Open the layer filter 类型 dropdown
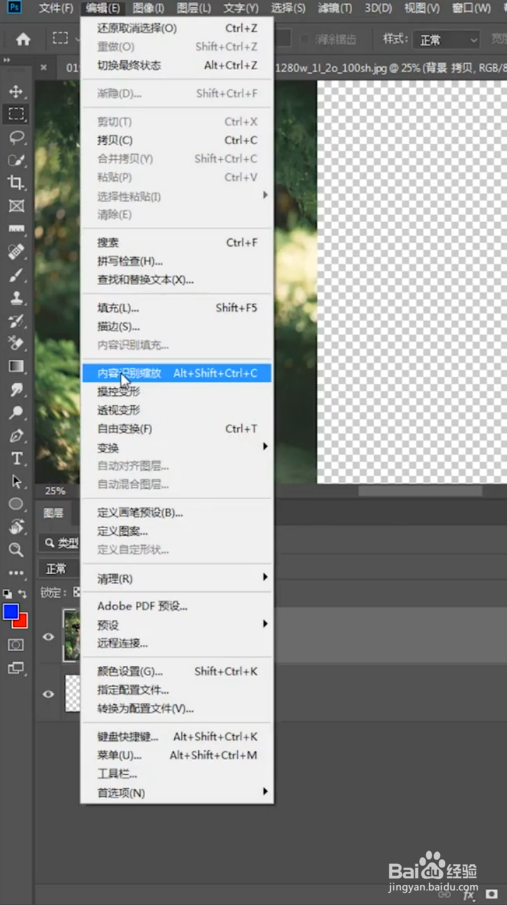Image resolution: width=507 pixels, height=905 pixels. point(60,543)
